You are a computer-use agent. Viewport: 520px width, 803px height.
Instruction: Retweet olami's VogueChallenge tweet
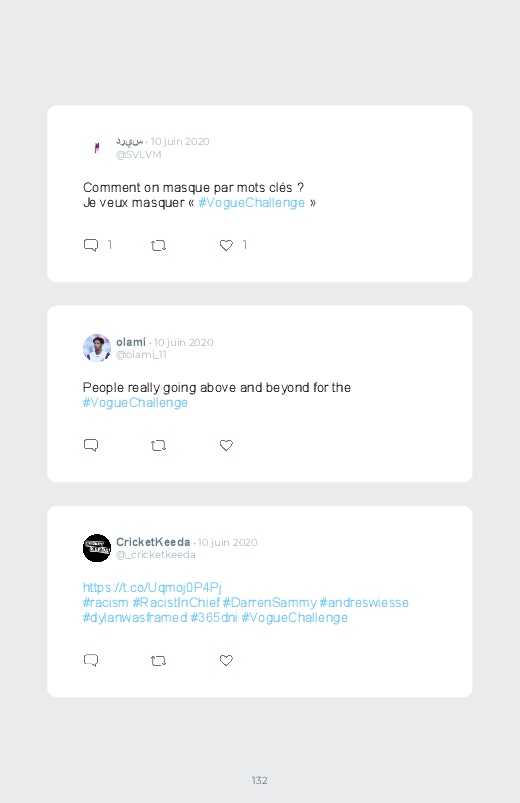[x=158, y=446]
